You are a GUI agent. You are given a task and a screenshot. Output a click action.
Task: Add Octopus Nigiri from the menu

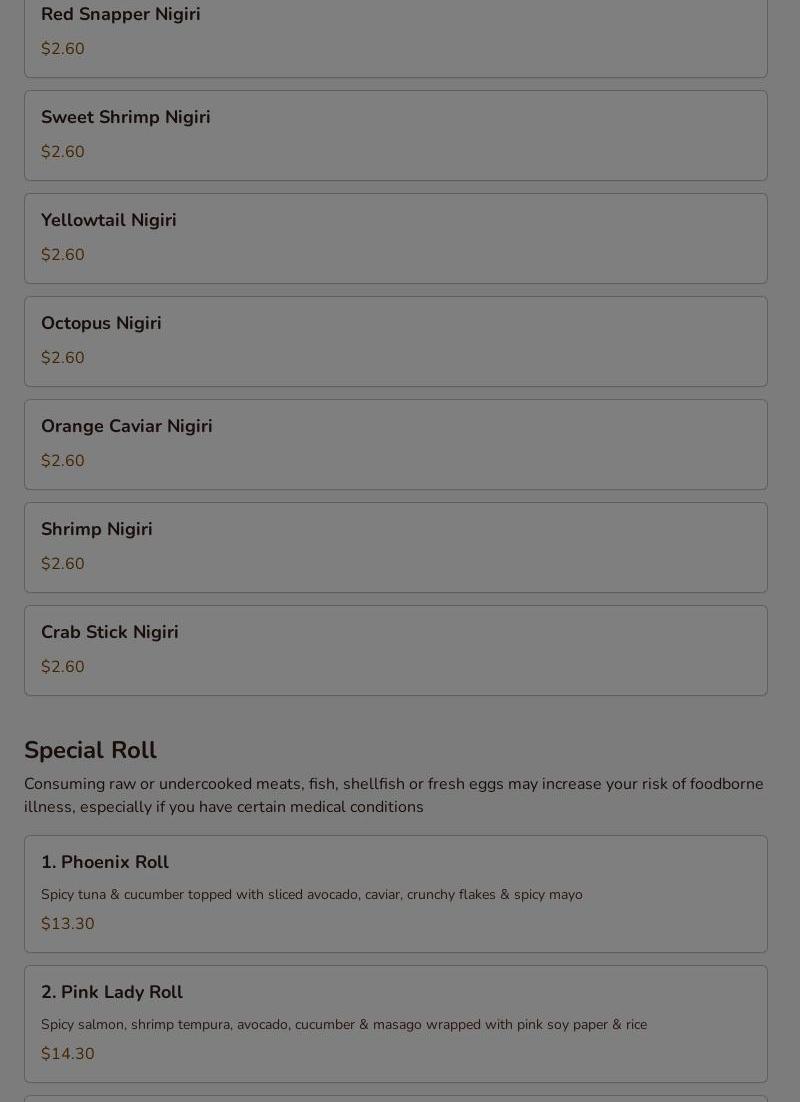pyautogui.click(x=395, y=341)
